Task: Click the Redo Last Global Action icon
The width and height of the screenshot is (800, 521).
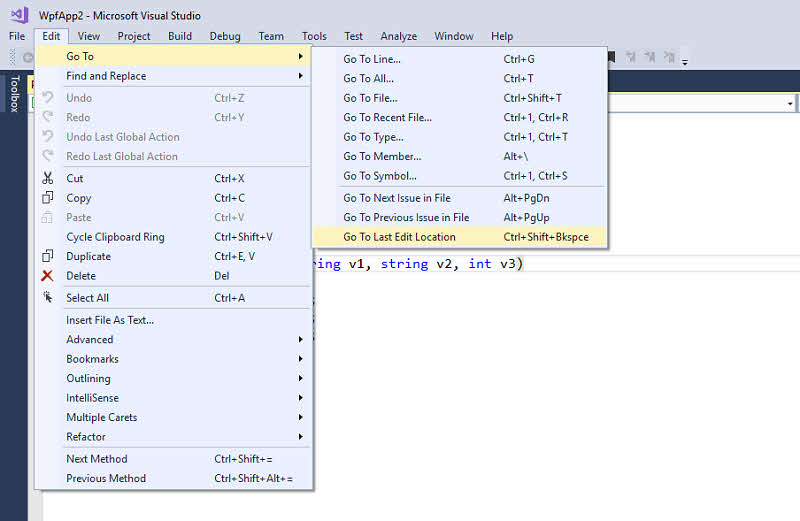Action: (47, 156)
